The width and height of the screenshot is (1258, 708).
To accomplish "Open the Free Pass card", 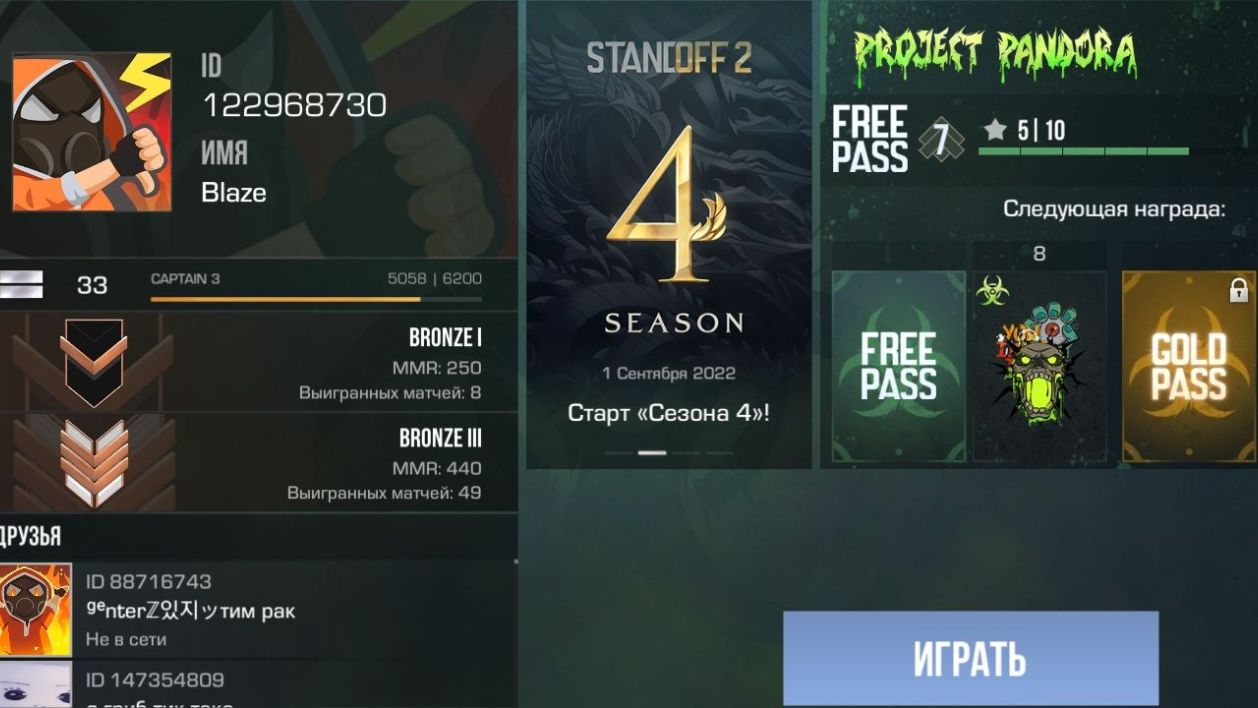I will 898,366.
